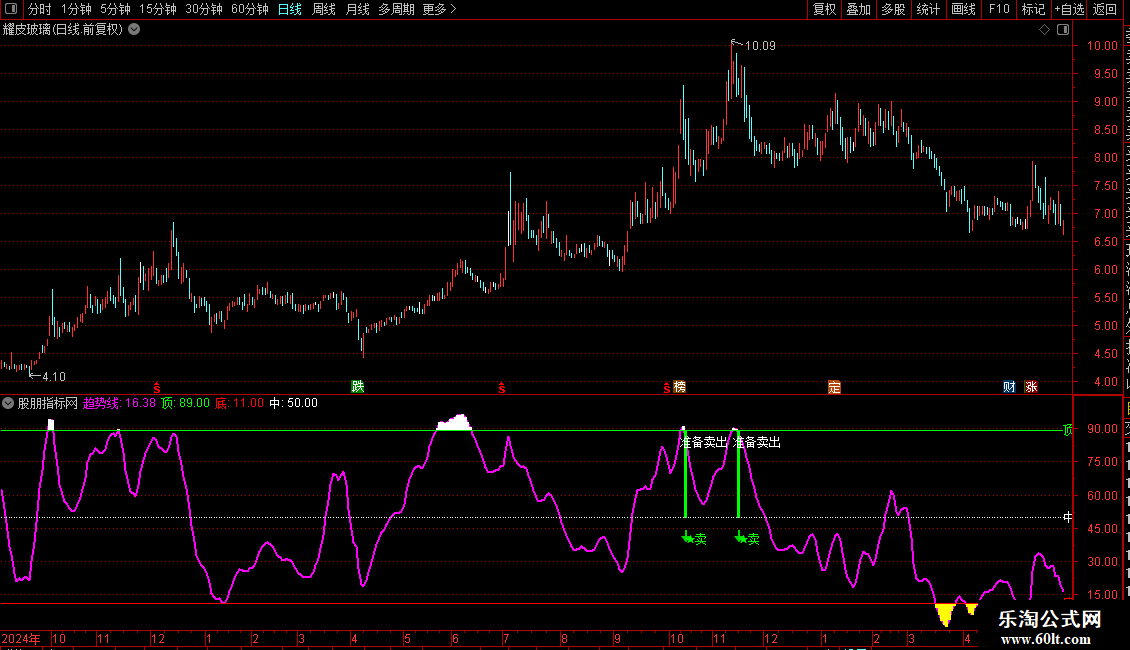Image resolution: width=1130 pixels, height=650 pixels.
Task: Click the red S marker near July
Action: 502,388
